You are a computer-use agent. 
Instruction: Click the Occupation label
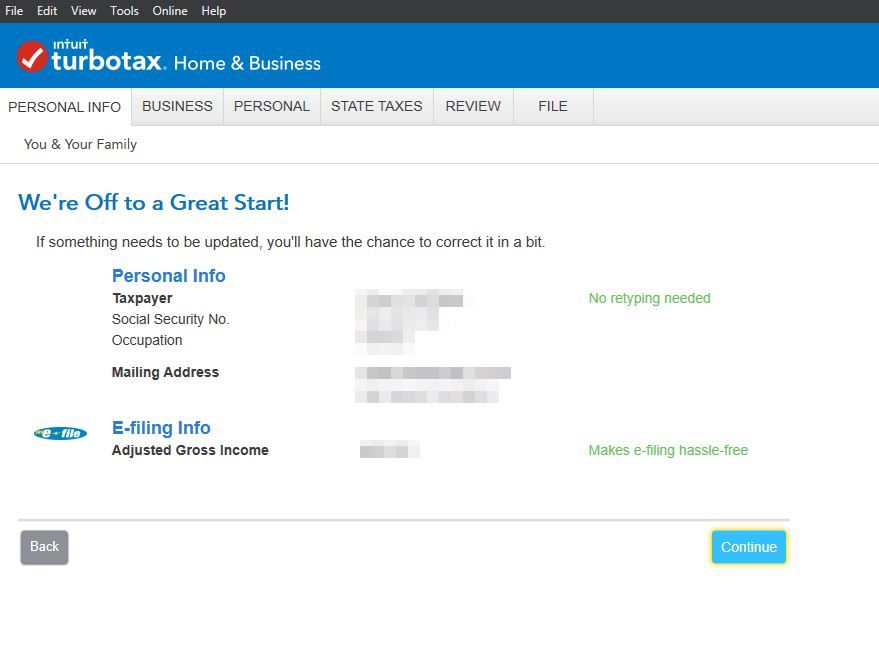click(147, 340)
